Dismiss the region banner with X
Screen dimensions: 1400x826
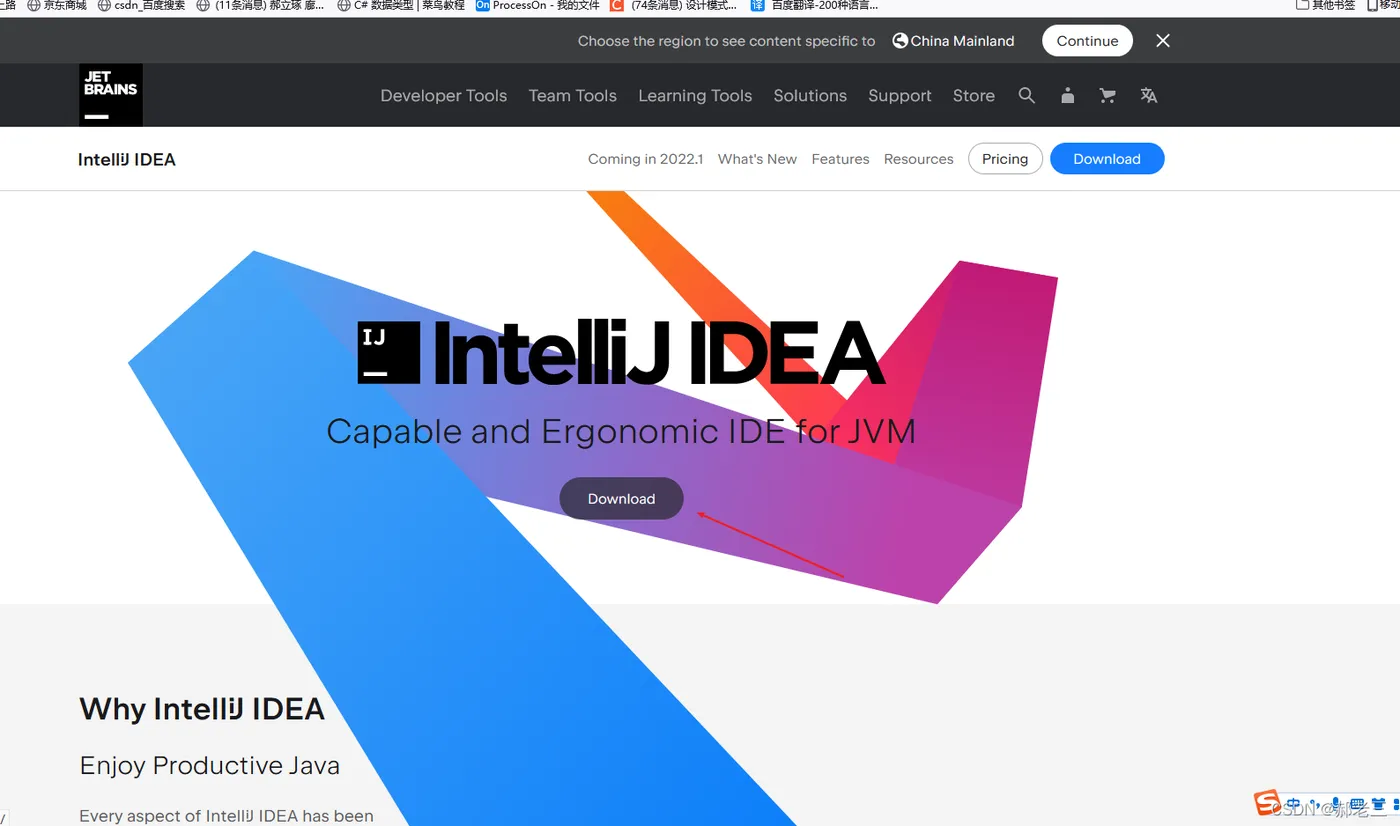point(1163,41)
